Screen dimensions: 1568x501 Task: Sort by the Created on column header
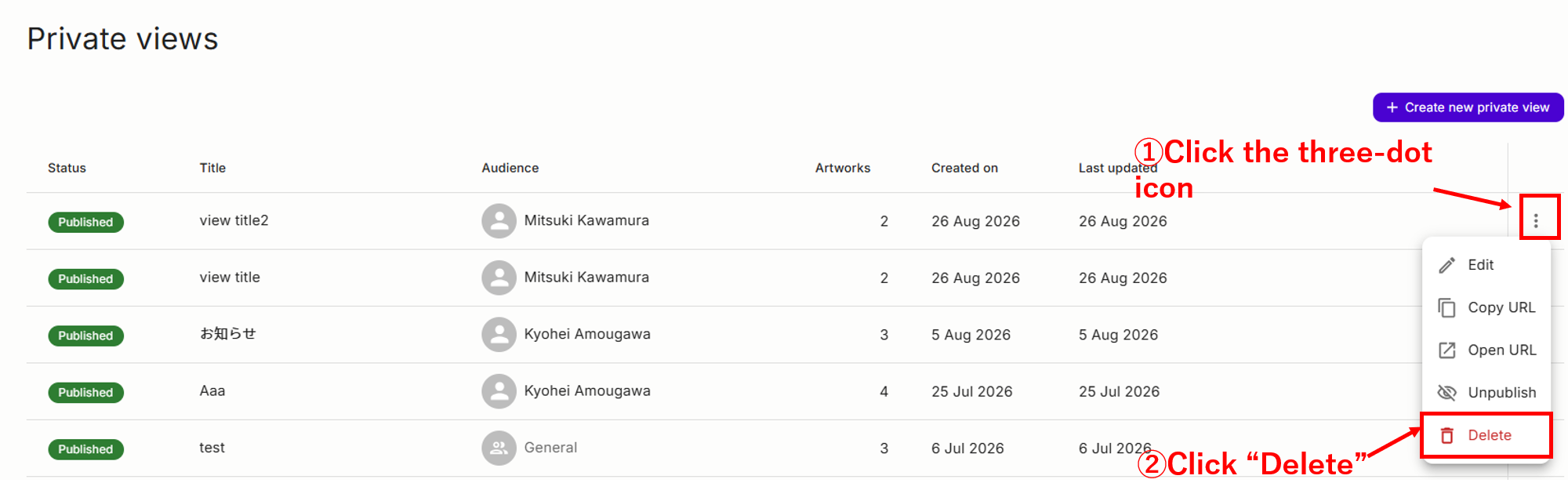pyautogui.click(x=964, y=168)
